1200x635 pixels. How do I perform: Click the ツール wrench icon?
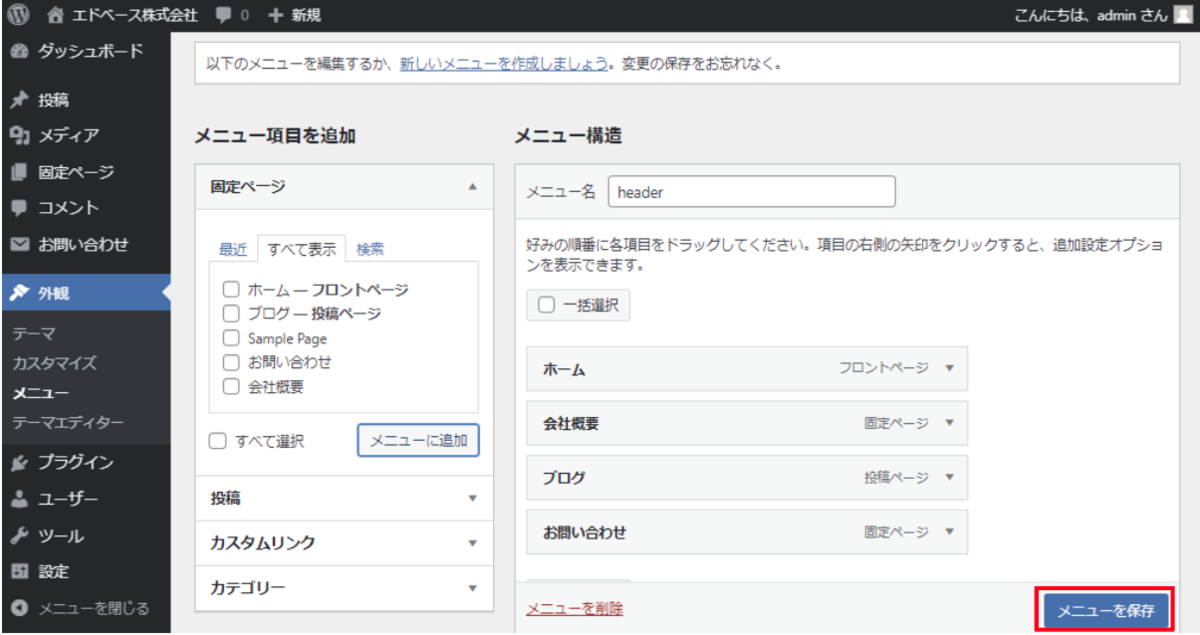click(19, 536)
